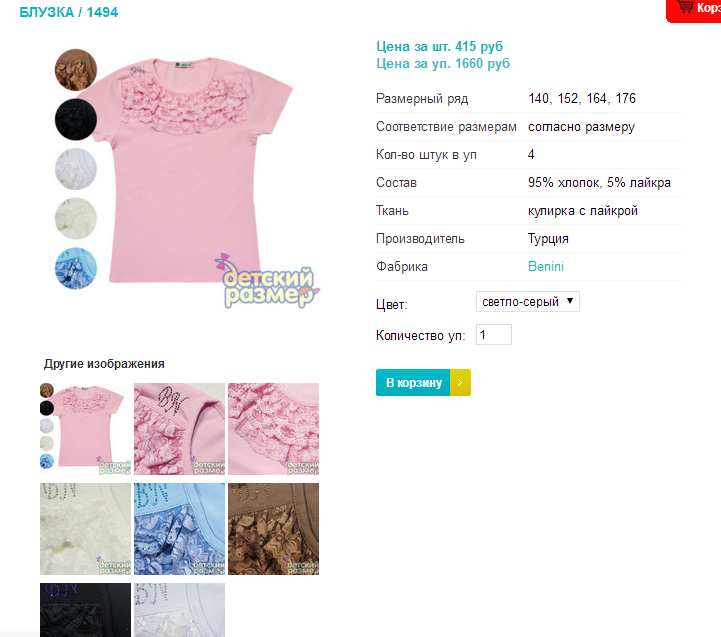Open the Цвет color dropdown
Image resolution: width=721 pixels, height=637 pixels.
click(527, 302)
